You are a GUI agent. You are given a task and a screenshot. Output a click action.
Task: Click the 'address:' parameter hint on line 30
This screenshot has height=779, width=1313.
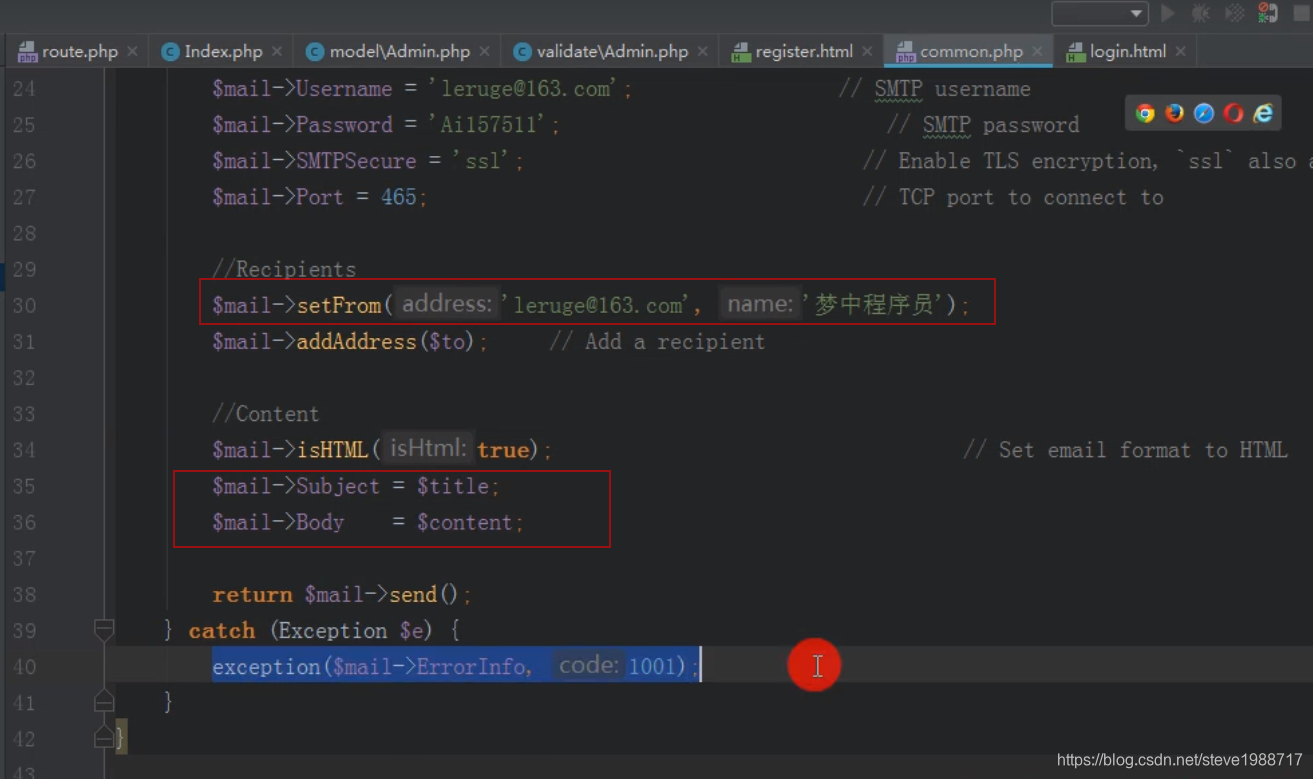pos(447,303)
